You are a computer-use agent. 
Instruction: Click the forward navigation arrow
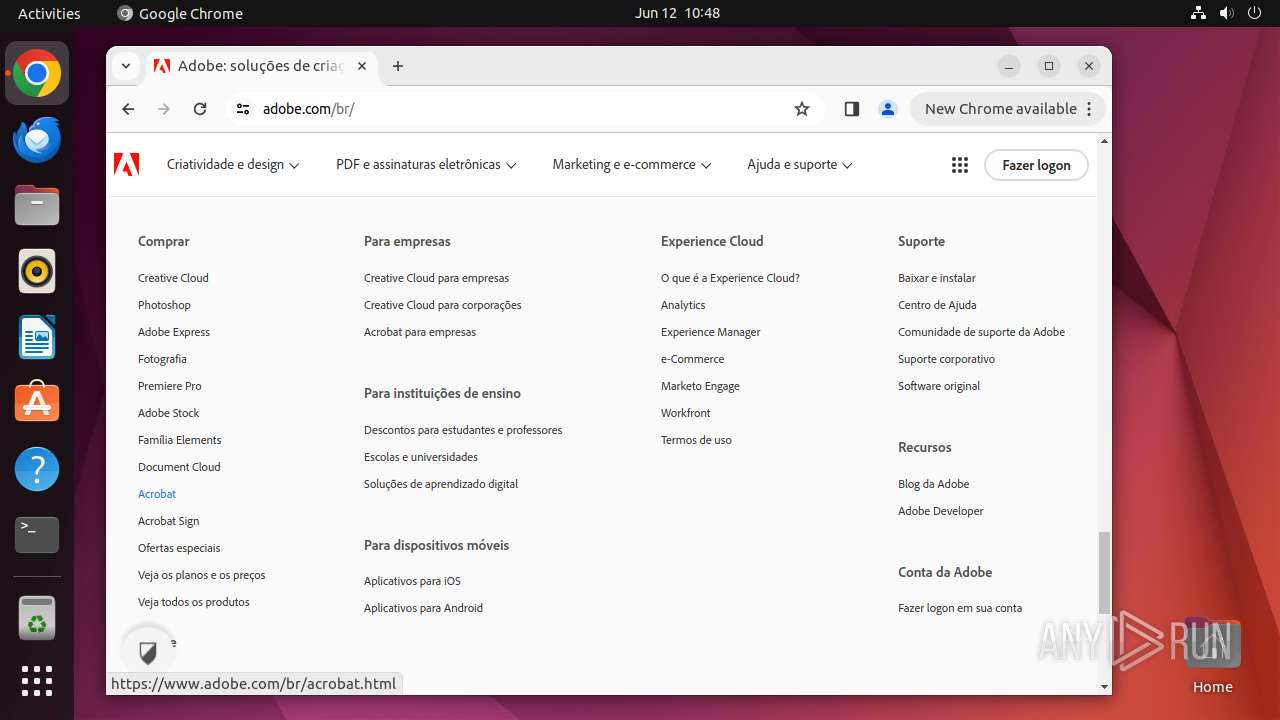pos(164,109)
